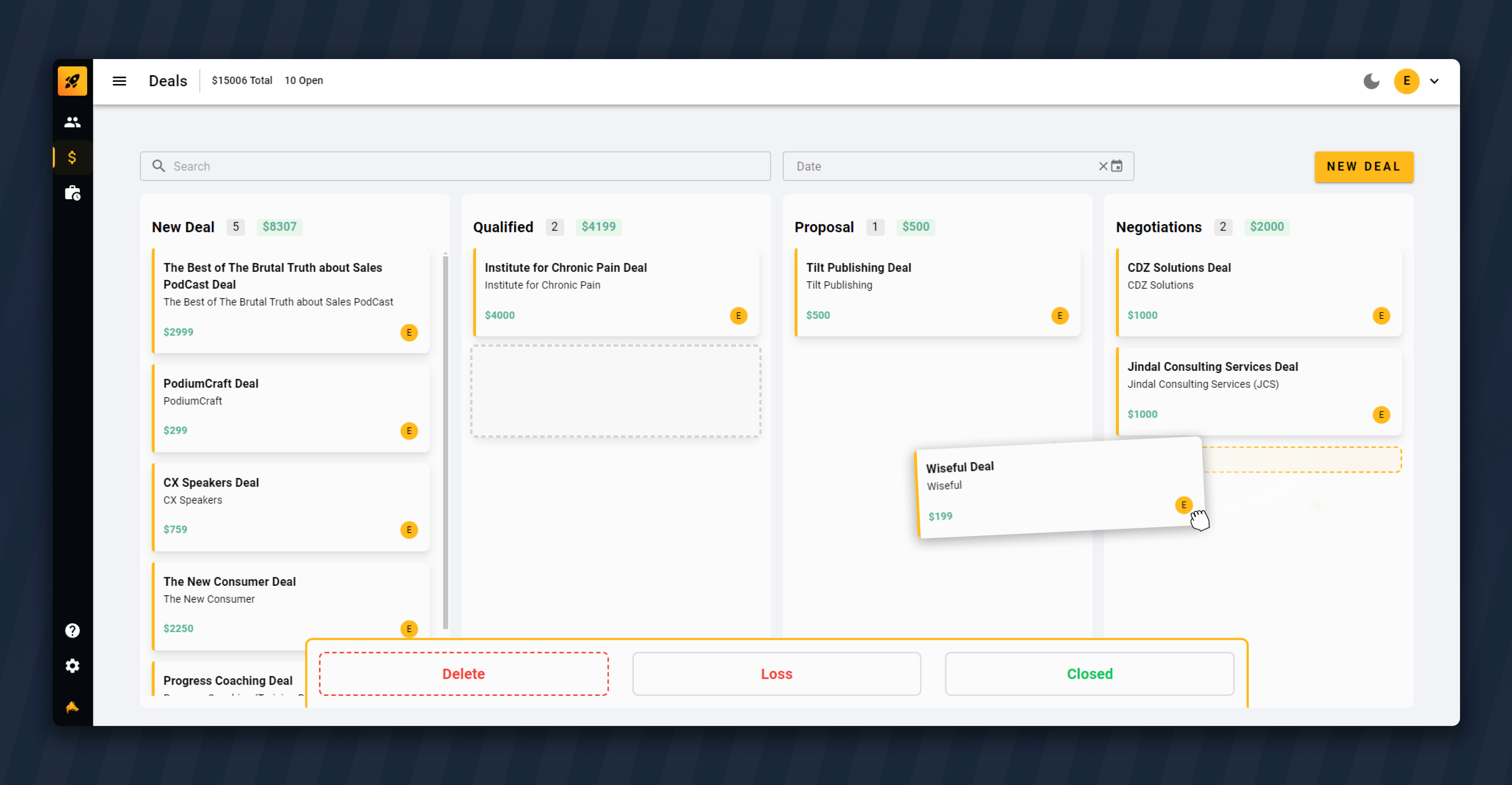This screenshot has width=1512, height=785.
Task: Click the NEW DEAL button
Action: [1364, 167]
